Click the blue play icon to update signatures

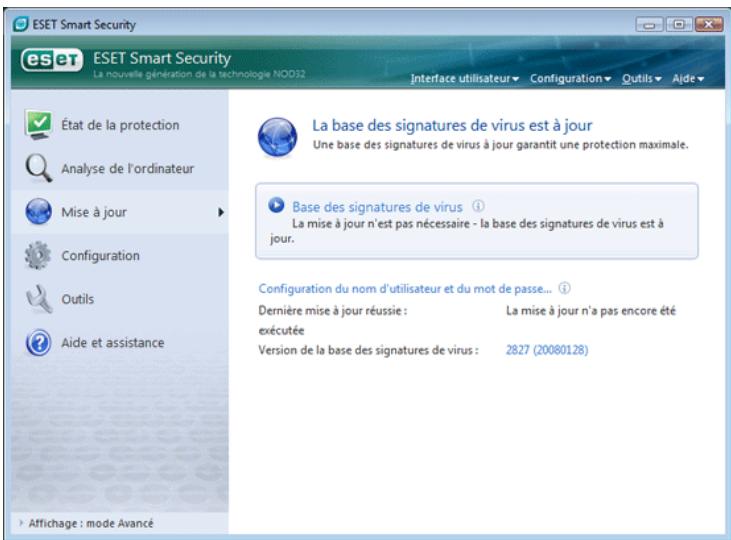tap(276, 205)
